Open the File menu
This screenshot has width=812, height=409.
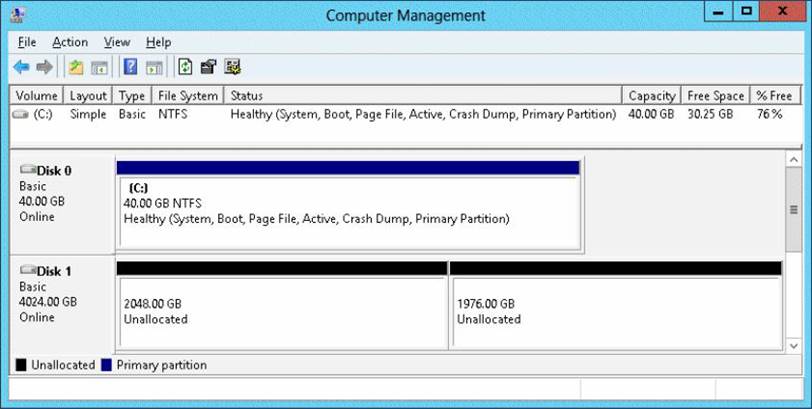[x=27, y=42]
